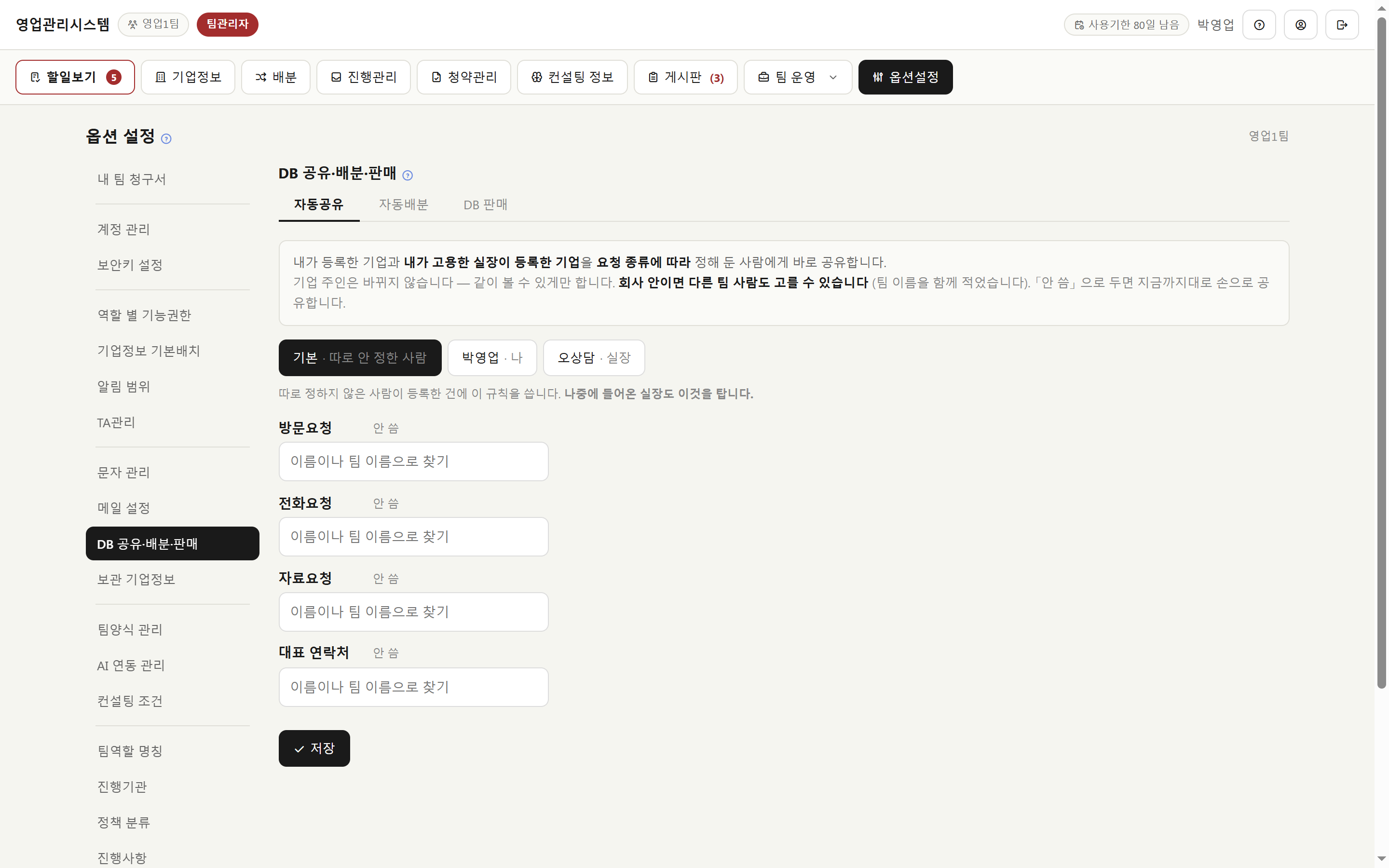Open 게시판 menu
1389x868 pixels.
(x=685, y=77)
